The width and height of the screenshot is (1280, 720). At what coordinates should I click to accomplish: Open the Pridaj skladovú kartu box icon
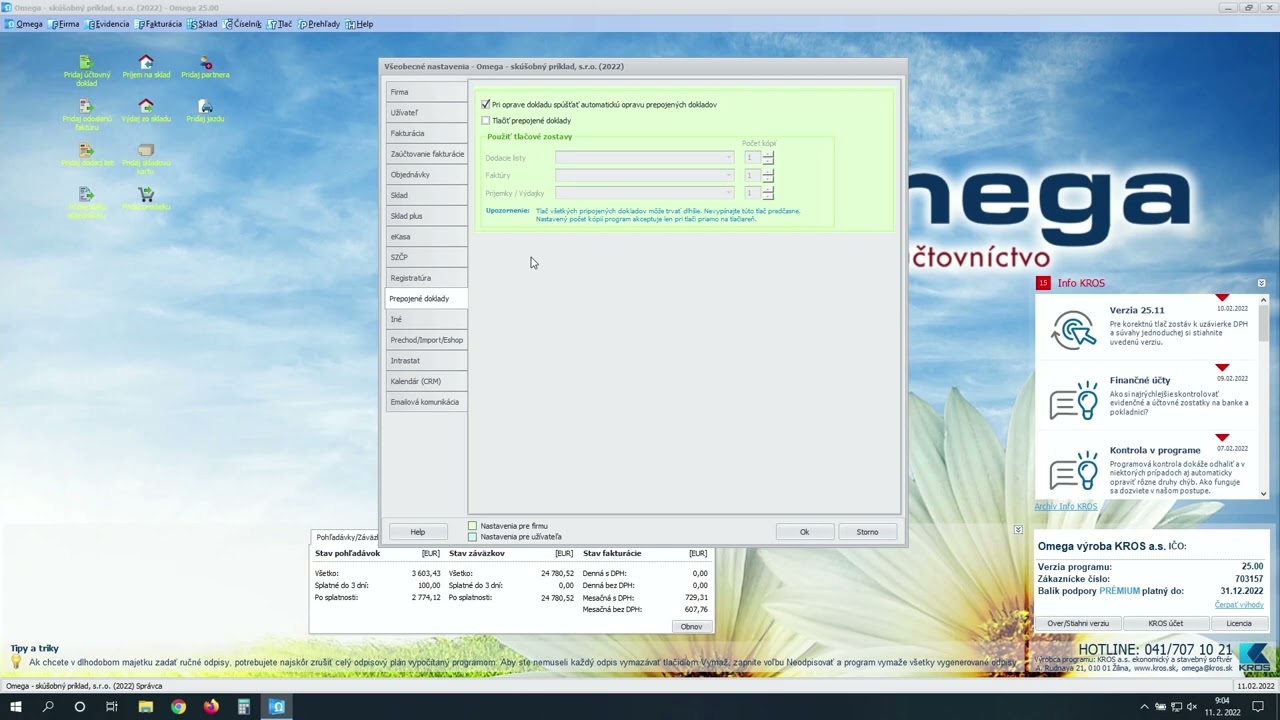tap(146, 150)
